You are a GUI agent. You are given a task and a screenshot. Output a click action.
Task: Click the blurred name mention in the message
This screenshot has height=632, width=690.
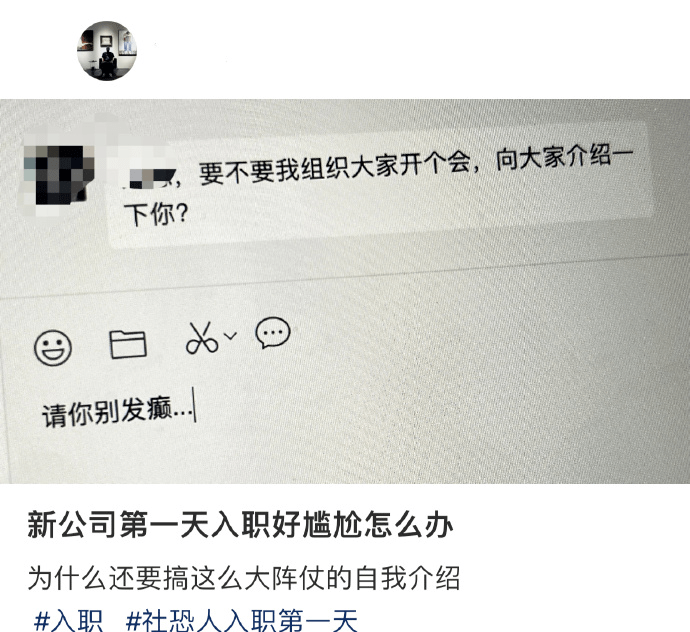(x=152, y=177)
